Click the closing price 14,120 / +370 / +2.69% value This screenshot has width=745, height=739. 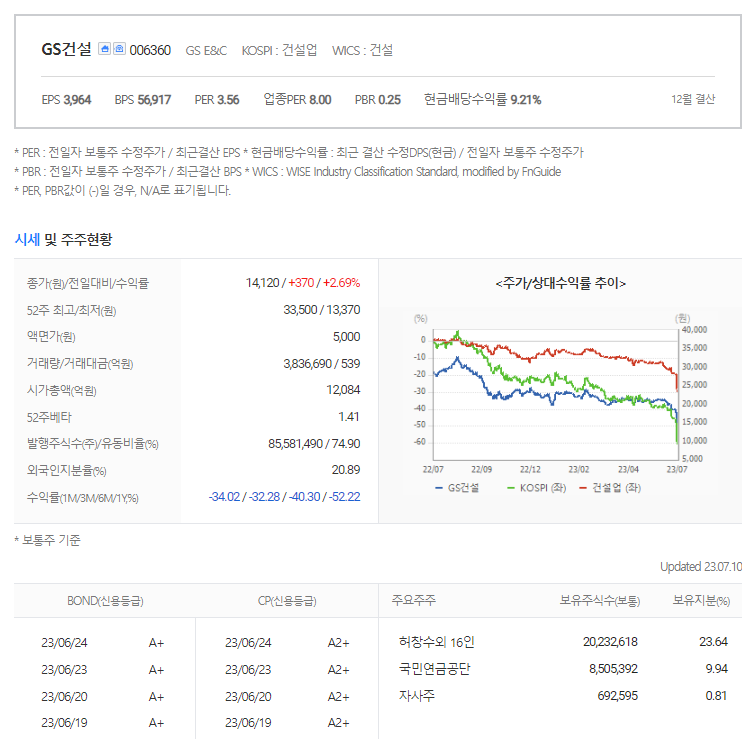(303, 283)
